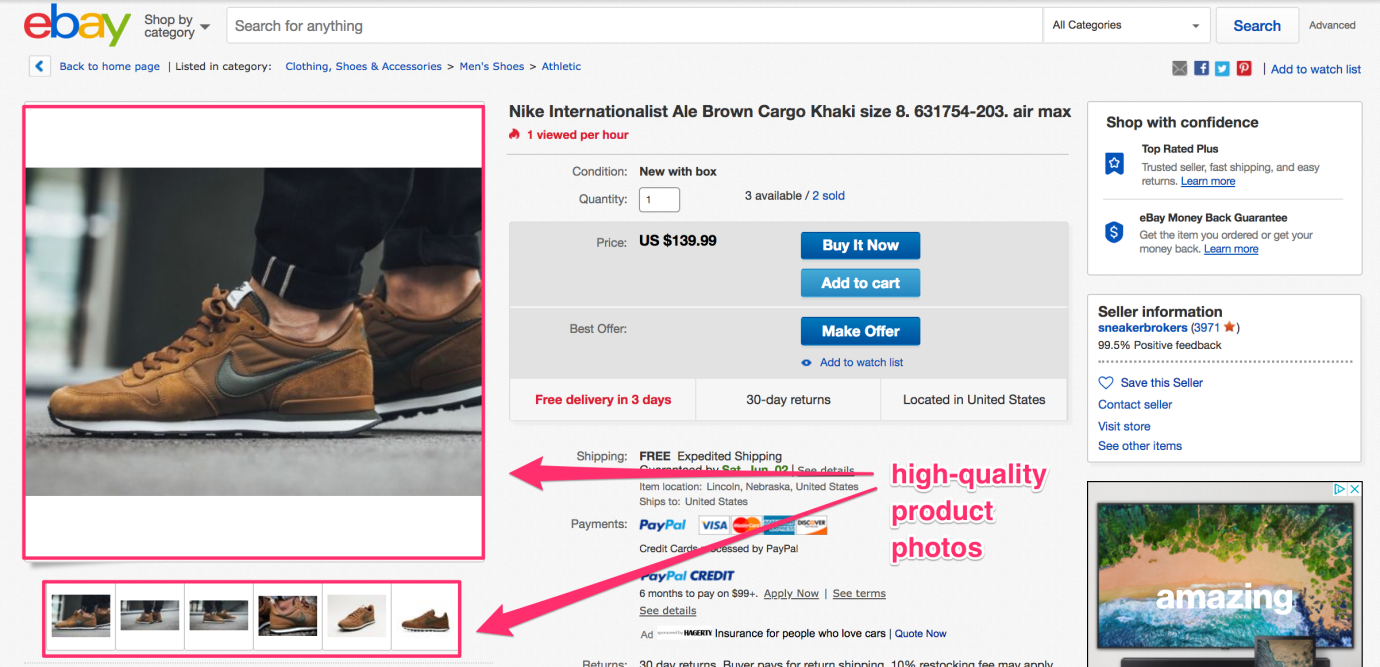Share listing on Facebook icon
This screenshot has height=667, width=1380.
click(1201, 68)
